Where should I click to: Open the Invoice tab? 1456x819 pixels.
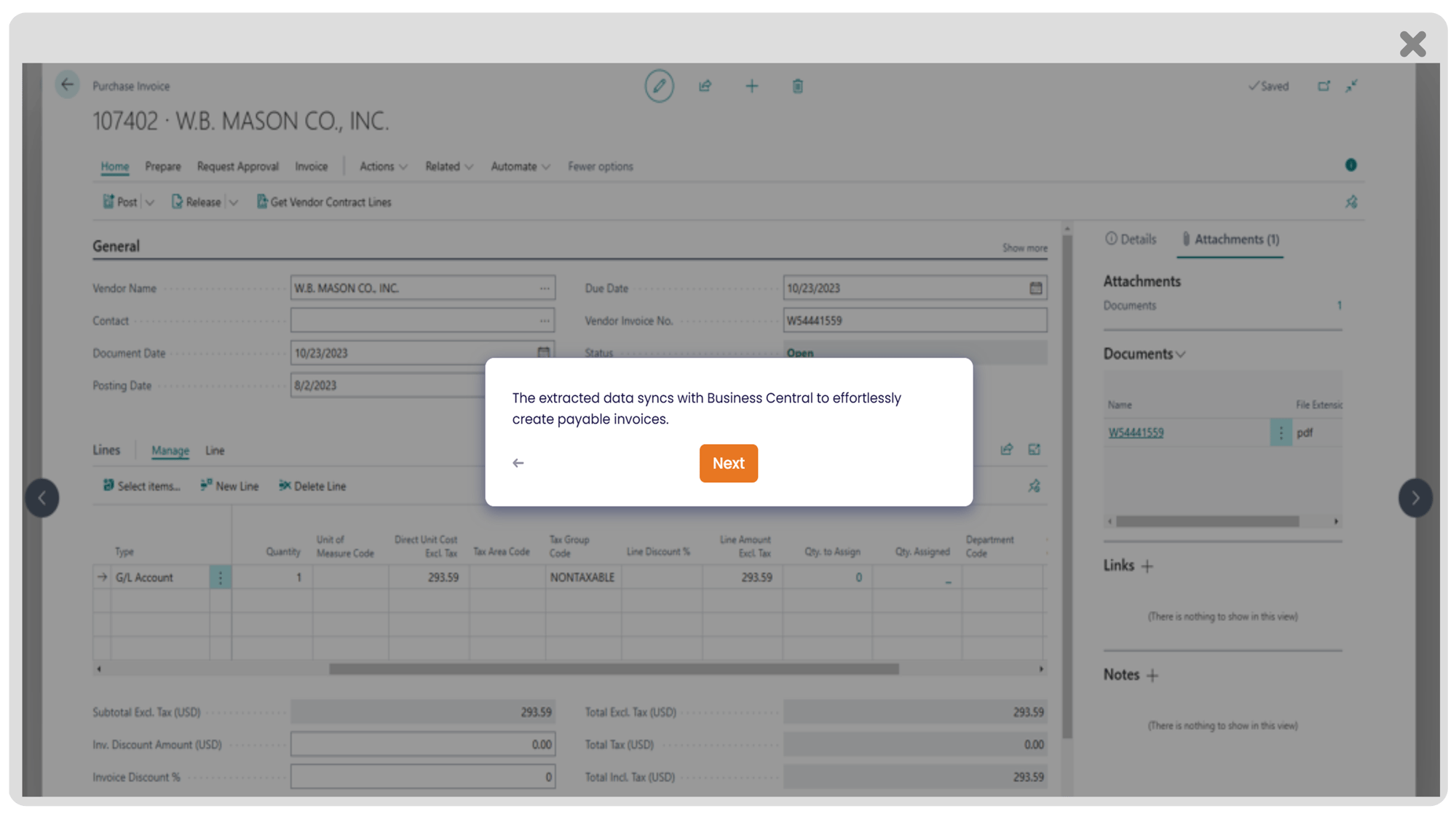(311, 166)
